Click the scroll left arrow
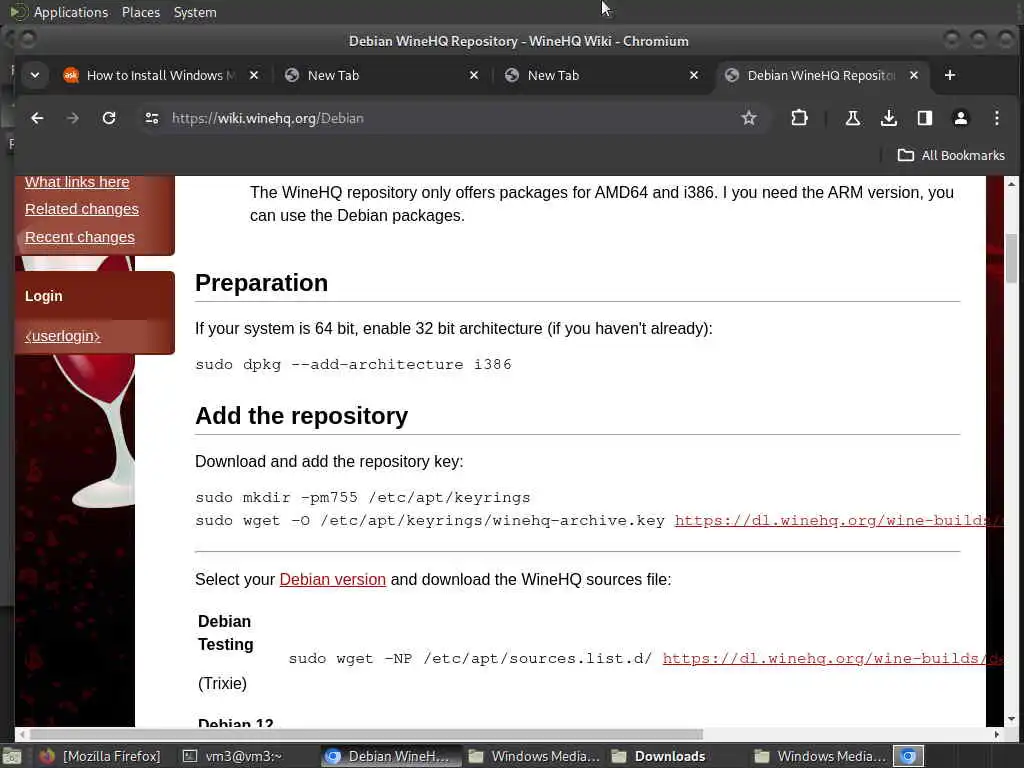 coord(23,734)
